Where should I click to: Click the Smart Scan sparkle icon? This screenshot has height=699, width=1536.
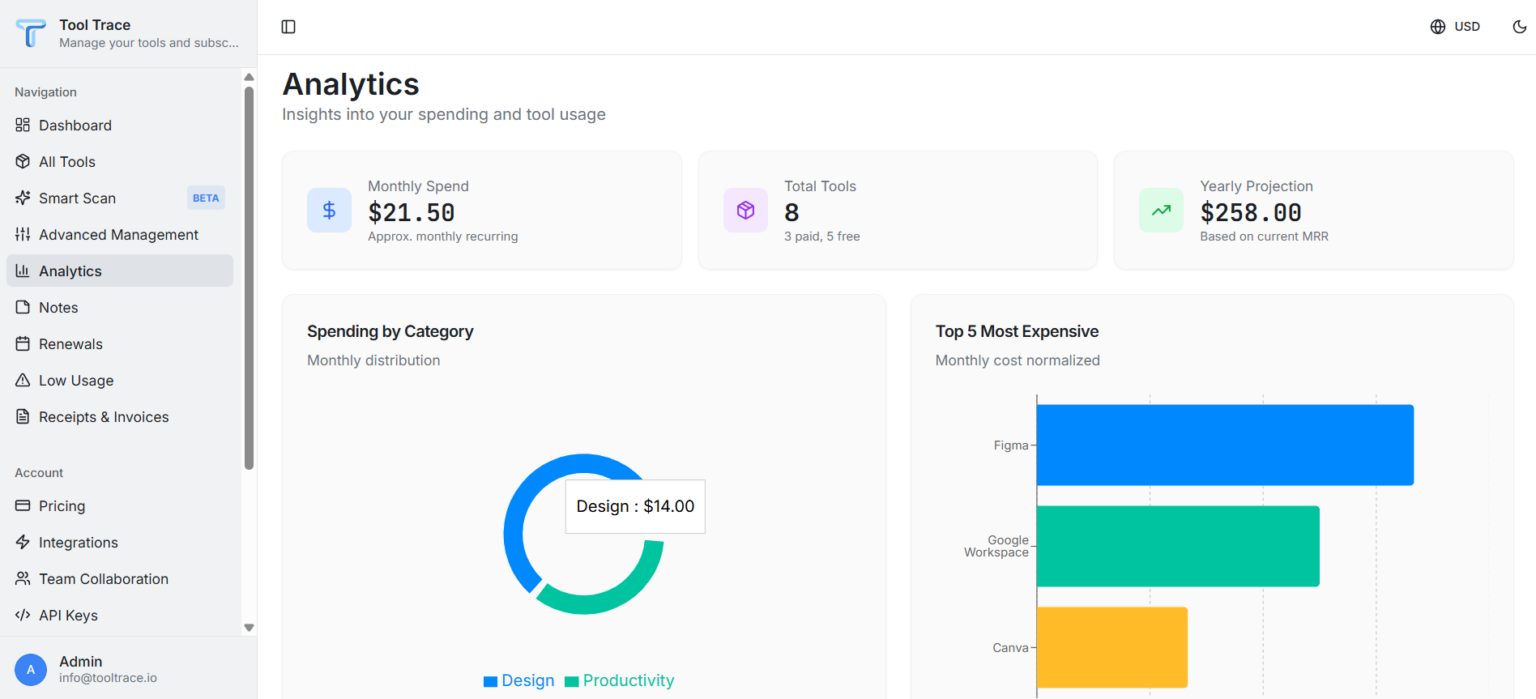coord(23,198)
